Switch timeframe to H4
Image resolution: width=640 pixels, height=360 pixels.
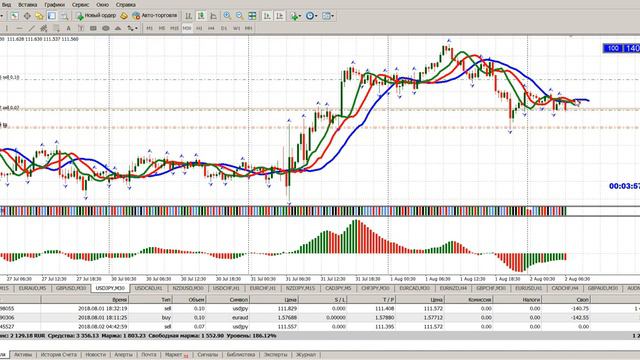tap(211, 28)
